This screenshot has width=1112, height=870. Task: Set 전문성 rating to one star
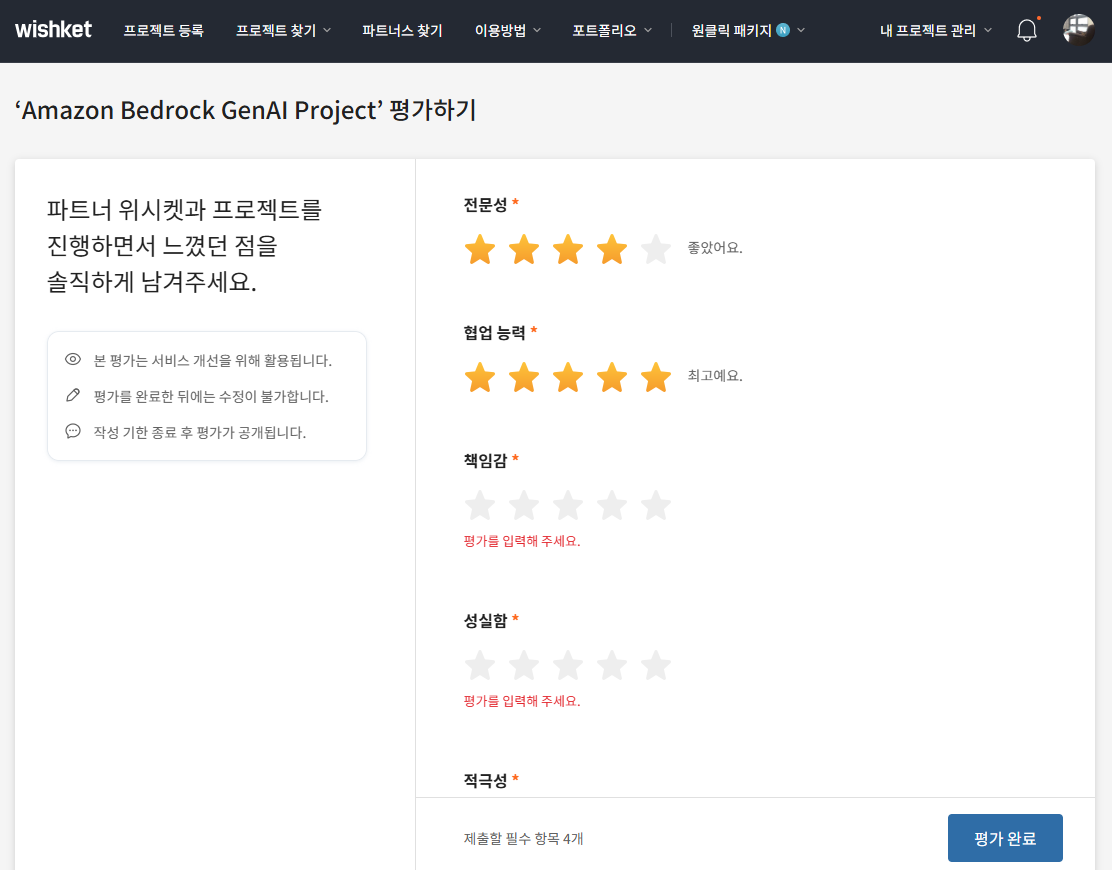tap(480, 249)
